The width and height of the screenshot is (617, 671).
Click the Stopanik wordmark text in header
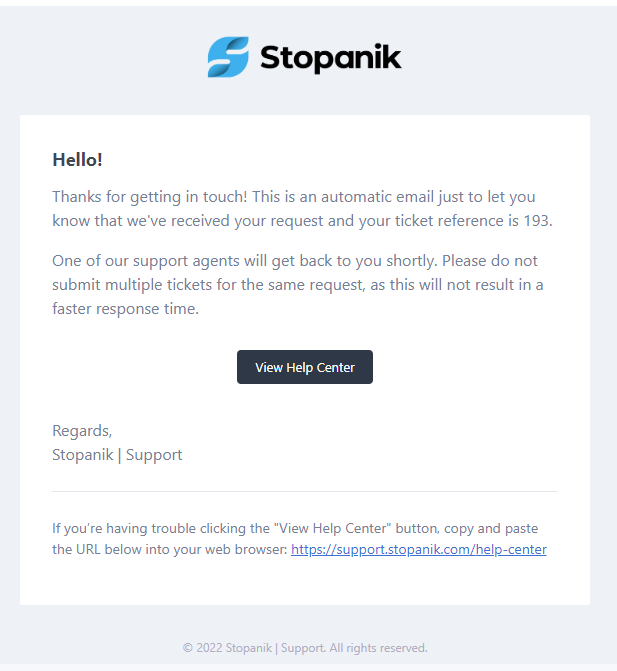coord(331,58)
